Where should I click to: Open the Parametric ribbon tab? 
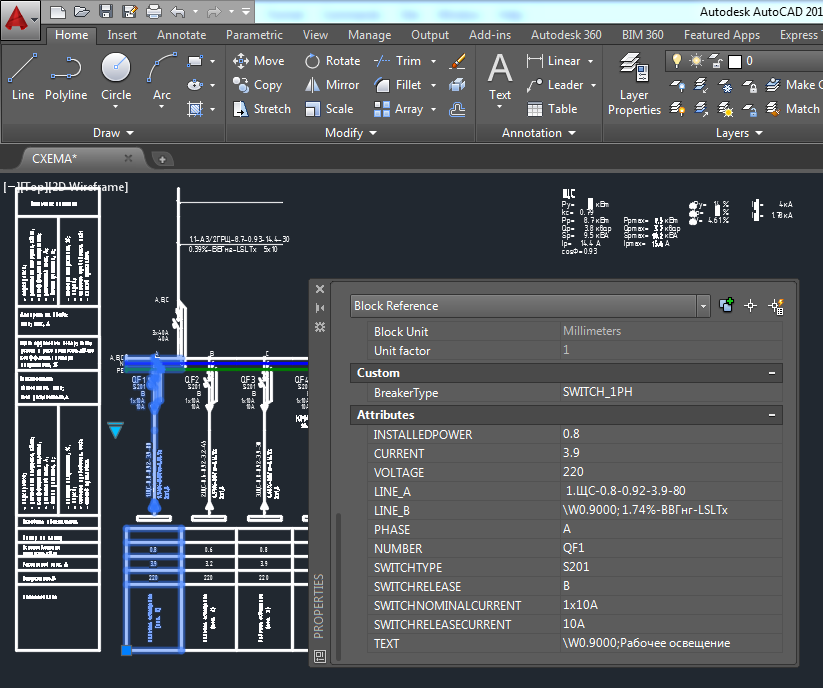click(x=254, y=35)
